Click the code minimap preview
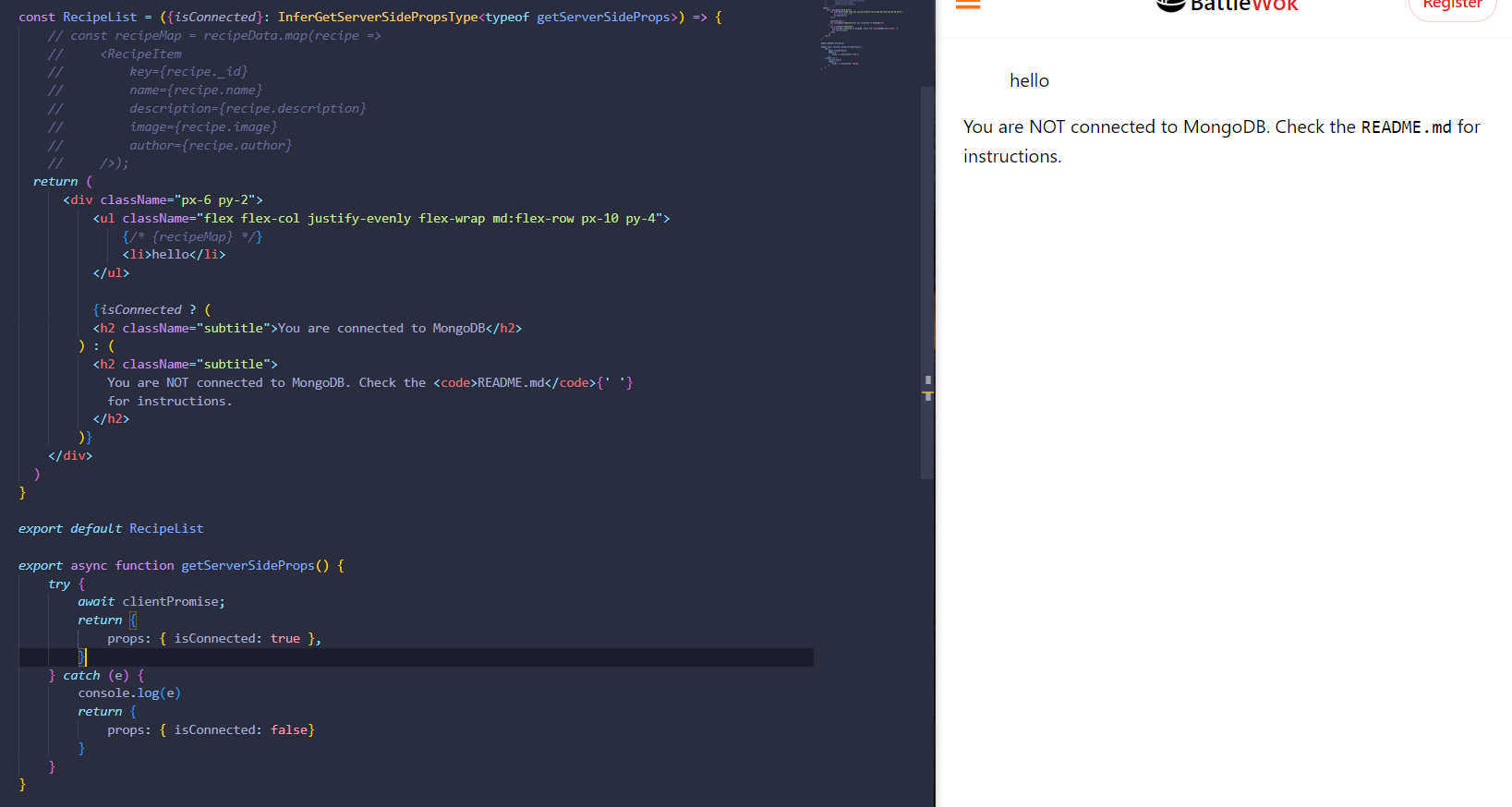1512x807 pixels. point(859,37)
